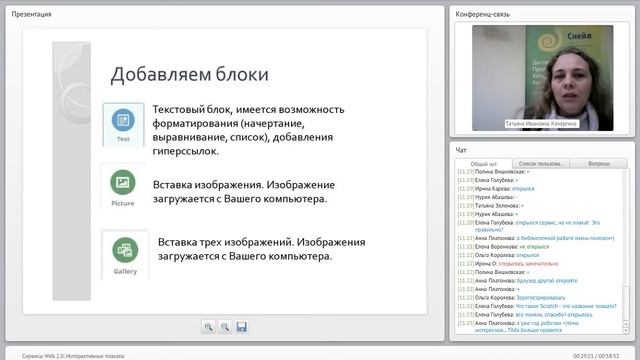Click the Picture block icon on slide
The height and width of the screenshot is (360, 640).
click(x=123, y=188)
